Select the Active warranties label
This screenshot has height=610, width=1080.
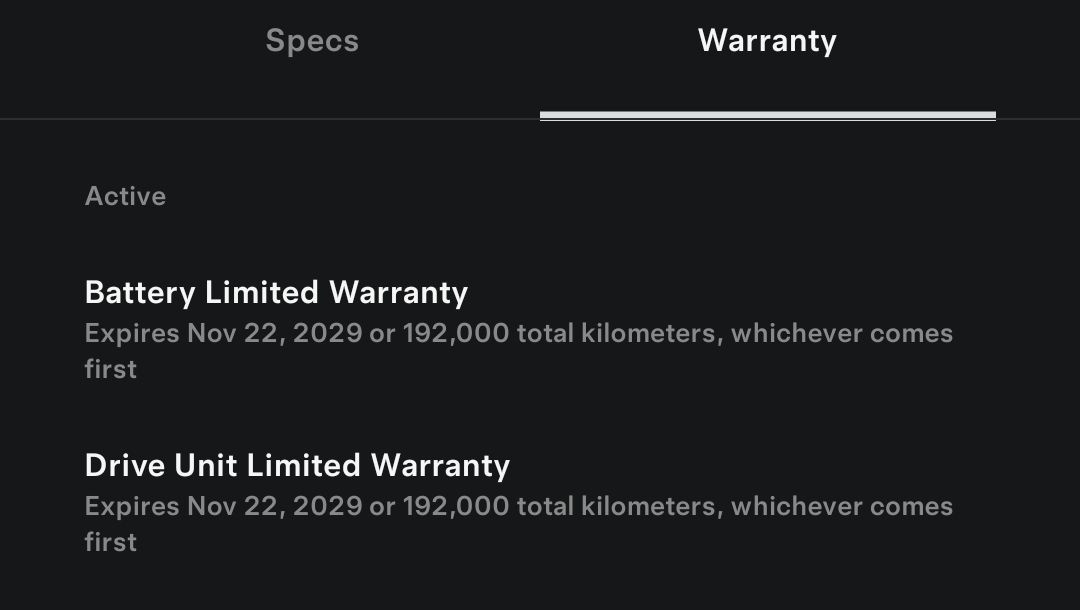coord(125,196)
